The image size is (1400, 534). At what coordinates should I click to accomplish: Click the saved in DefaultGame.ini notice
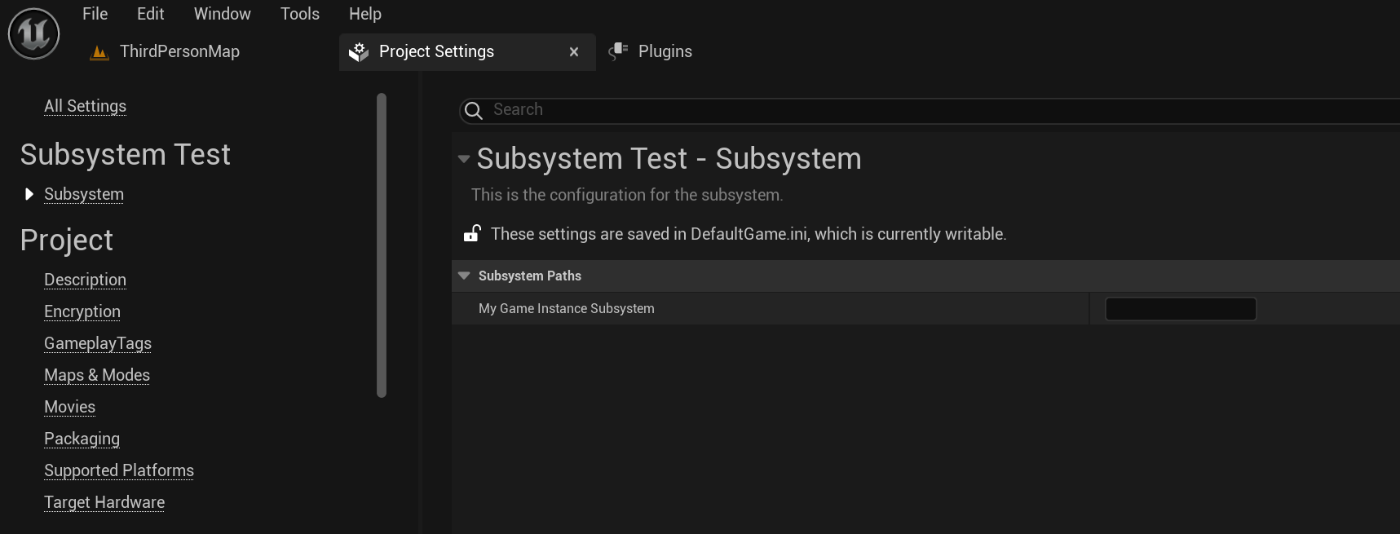[748, 234]
